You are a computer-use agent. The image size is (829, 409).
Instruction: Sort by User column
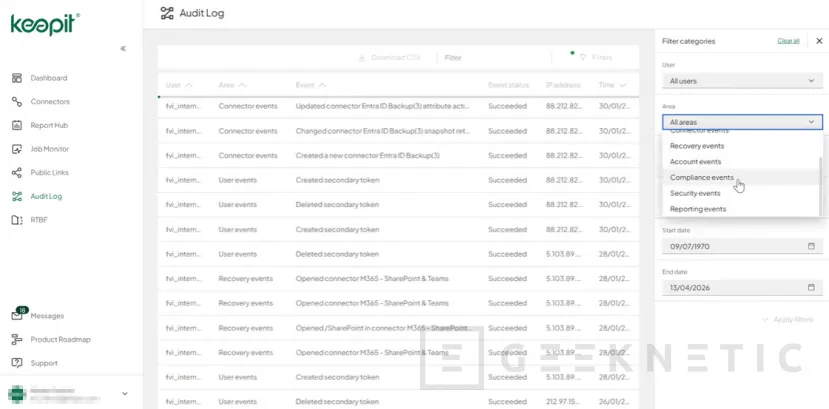tap(179, 85)
